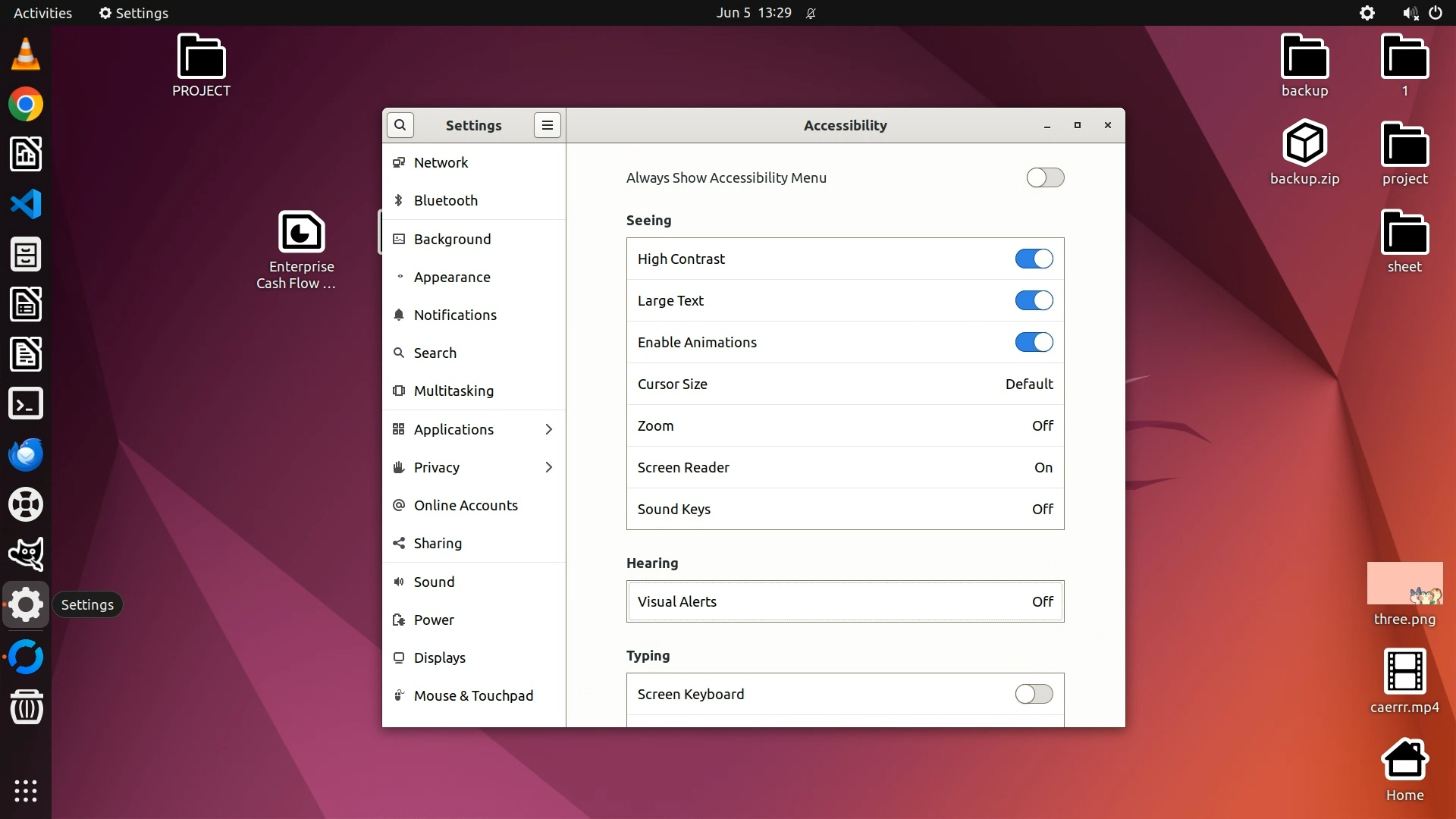
Task: Open the Screen Reader settings row
Action: pos(845,467)
